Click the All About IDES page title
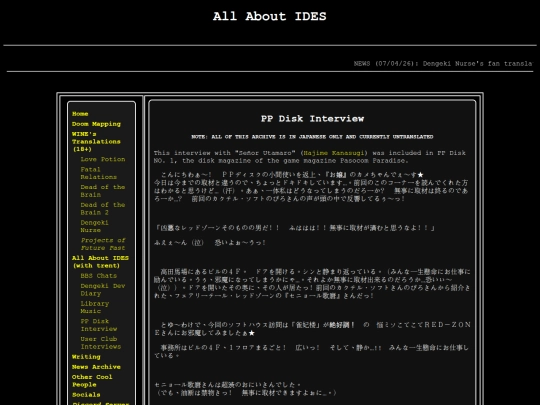540x405 pixels. pos(270,16)
